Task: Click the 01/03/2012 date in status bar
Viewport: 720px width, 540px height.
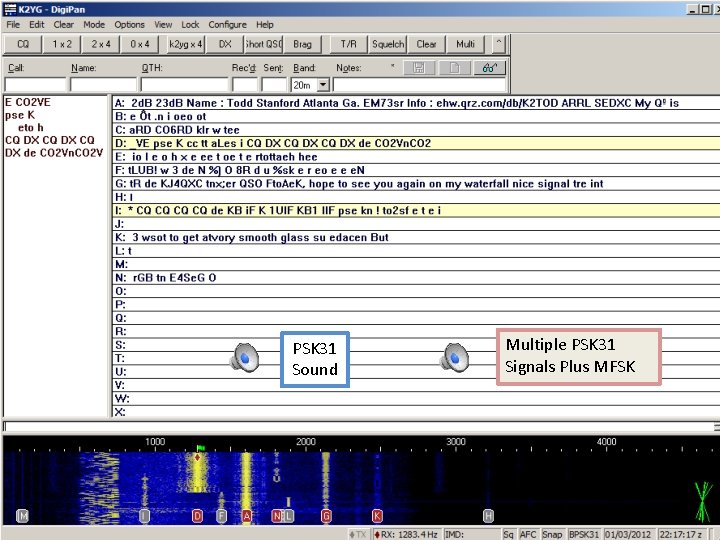Action: pos(628,534)
